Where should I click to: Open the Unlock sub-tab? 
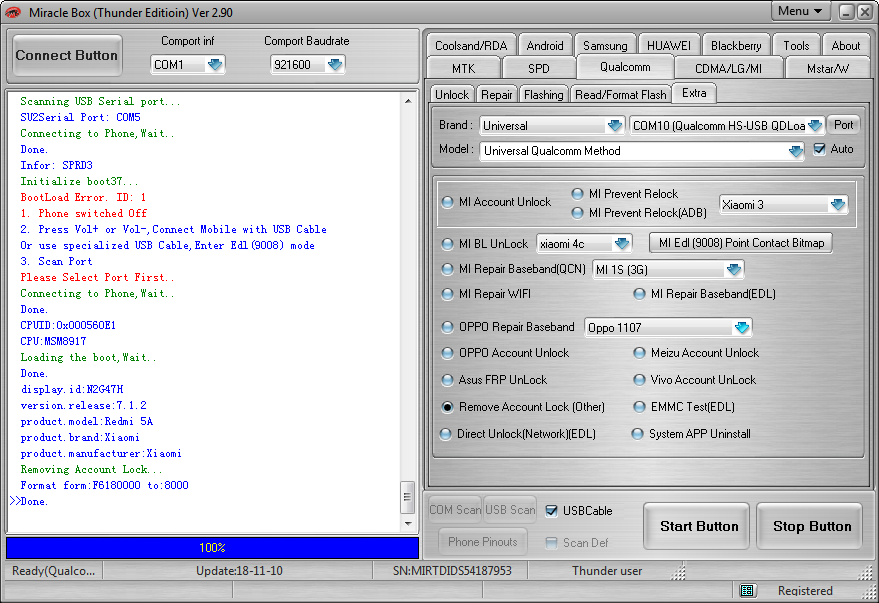pyautogui.click(x=452, y=95)
